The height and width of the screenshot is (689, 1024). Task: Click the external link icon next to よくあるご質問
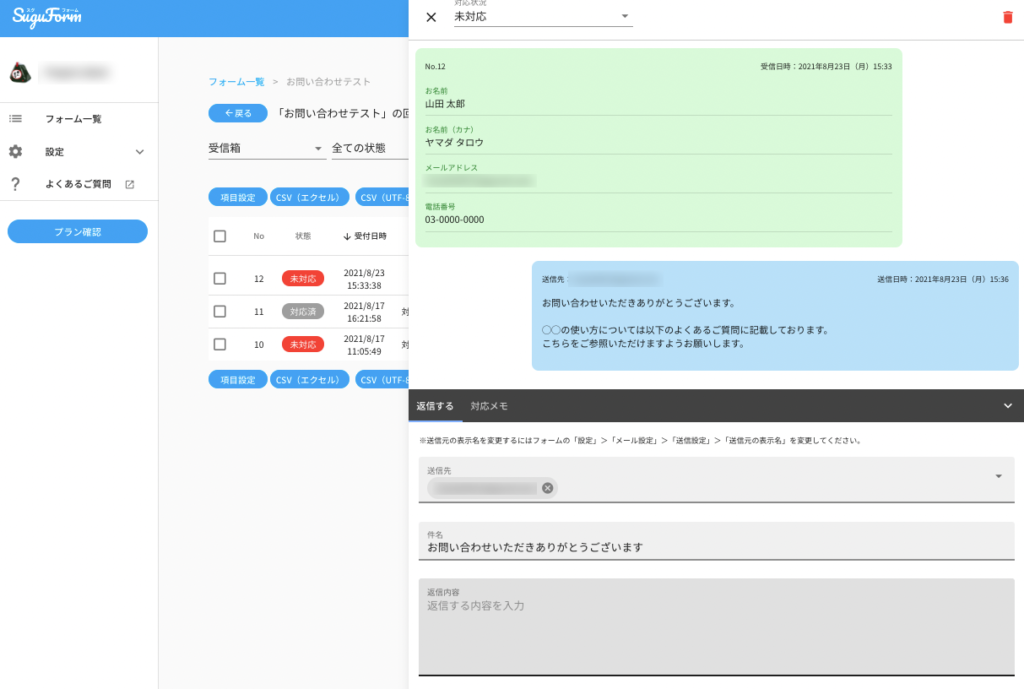click(x=129, y=185)
